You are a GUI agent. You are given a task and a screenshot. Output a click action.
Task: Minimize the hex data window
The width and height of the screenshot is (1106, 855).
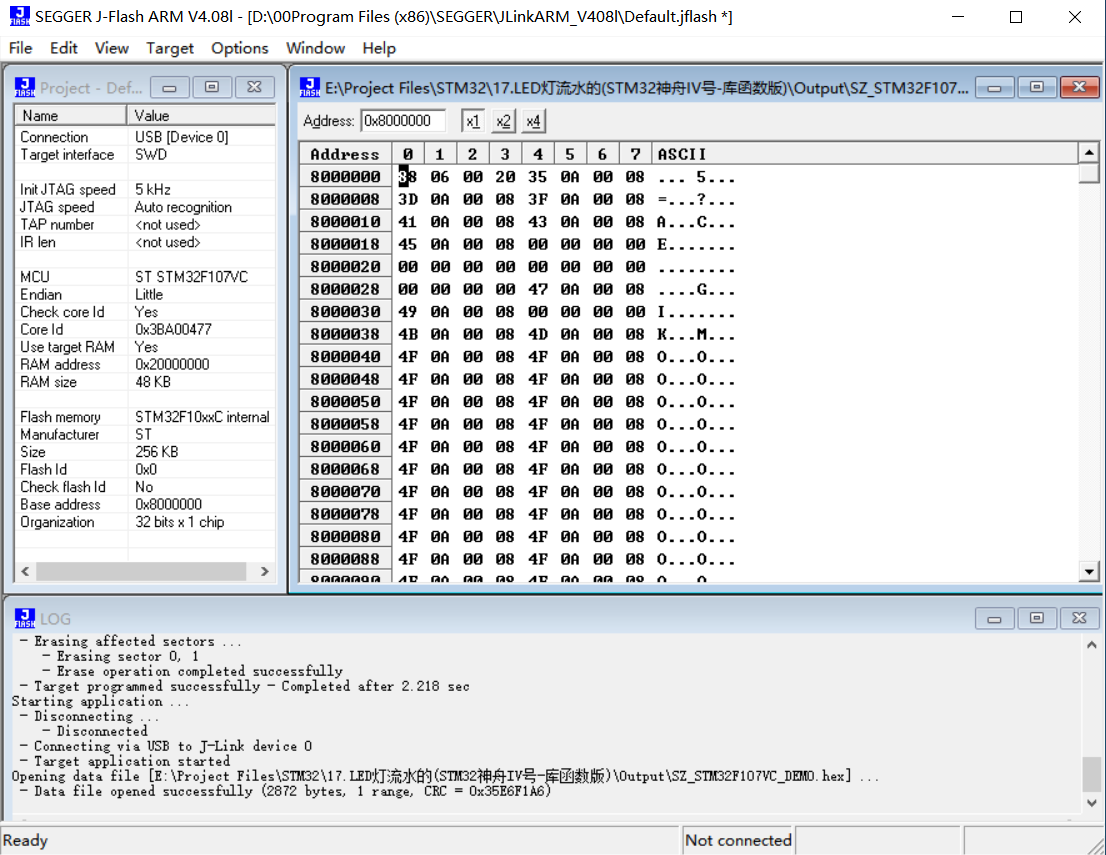coord(995,87)
